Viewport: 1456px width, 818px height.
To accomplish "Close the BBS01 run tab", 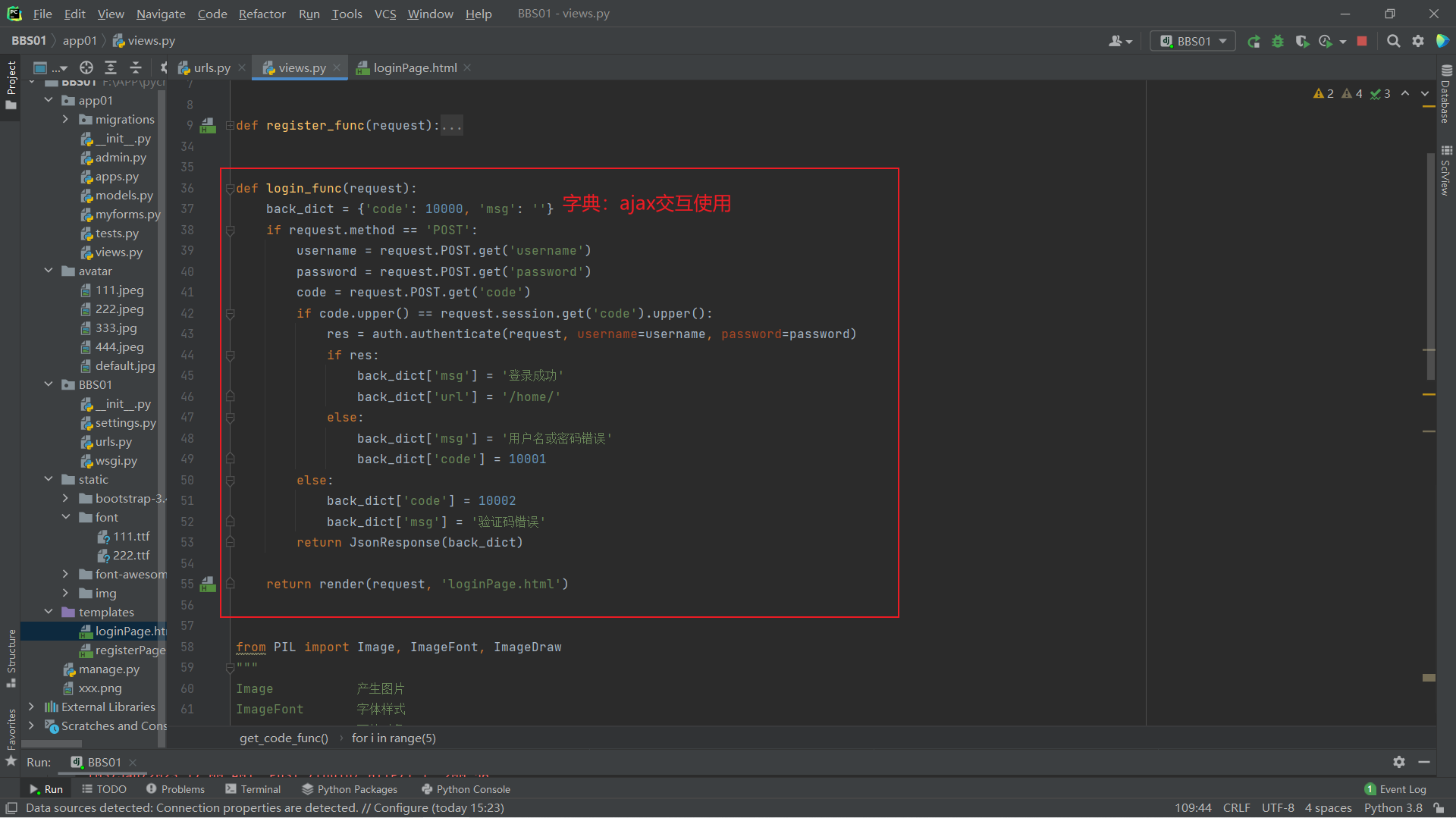I will pyautogui.click(x=133, y=762).
